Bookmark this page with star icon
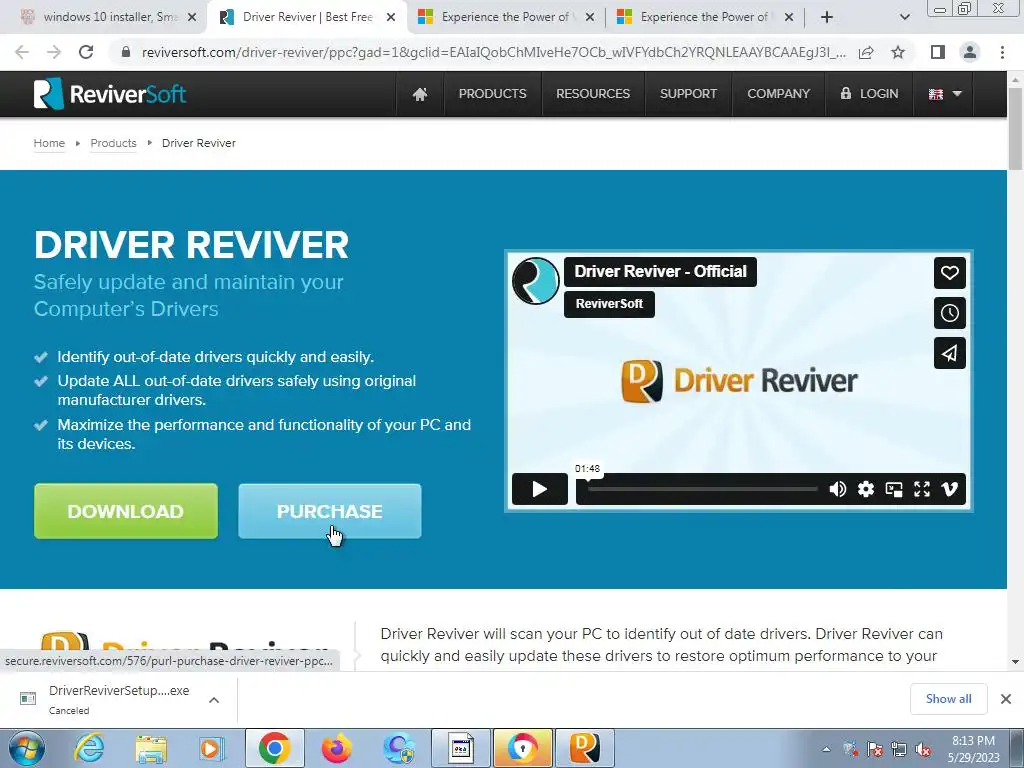 (x=898, y=52)
